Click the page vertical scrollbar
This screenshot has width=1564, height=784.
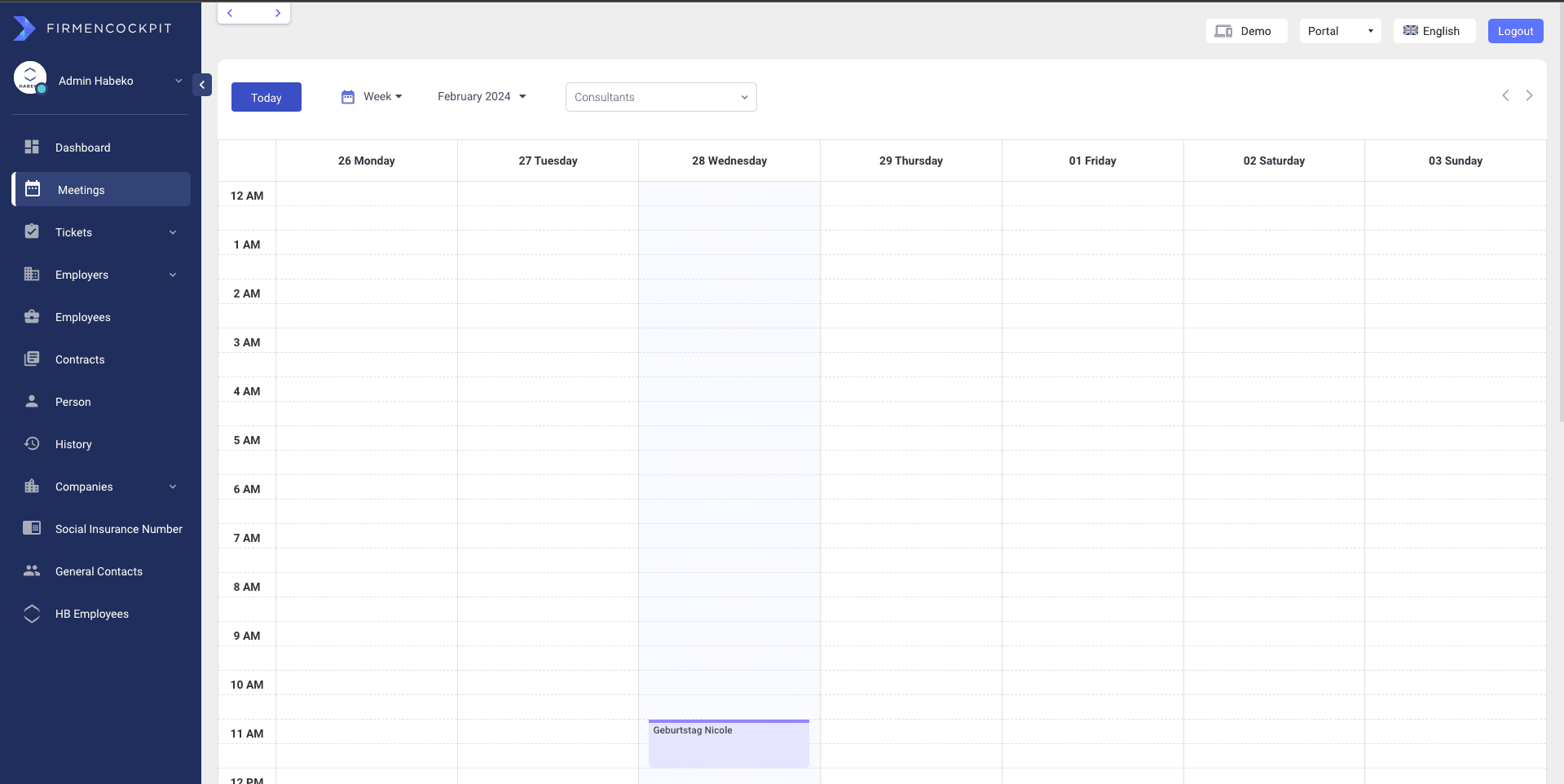(x=1560, y=212)
